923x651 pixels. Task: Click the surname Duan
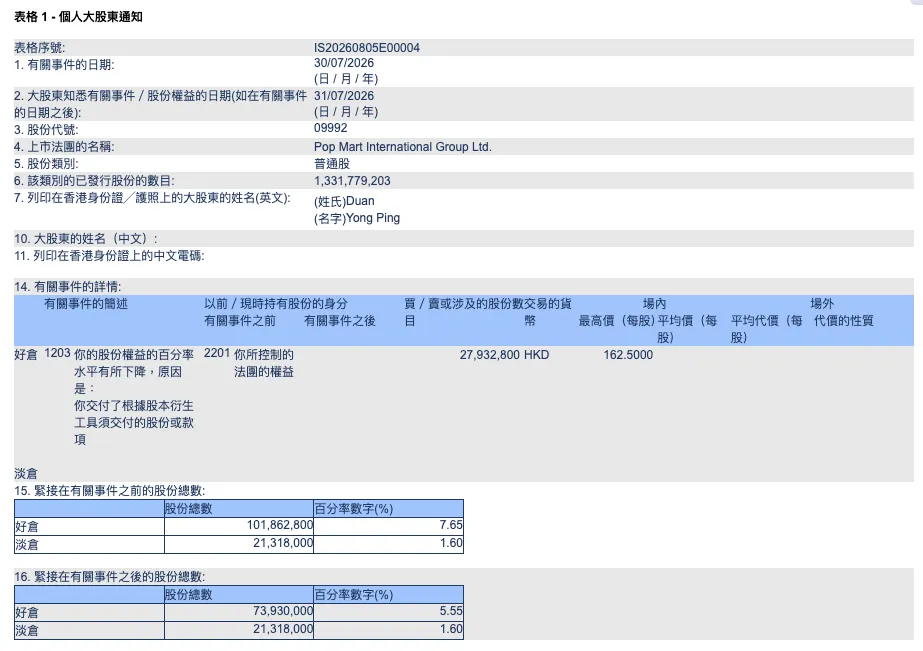point(360,201)
